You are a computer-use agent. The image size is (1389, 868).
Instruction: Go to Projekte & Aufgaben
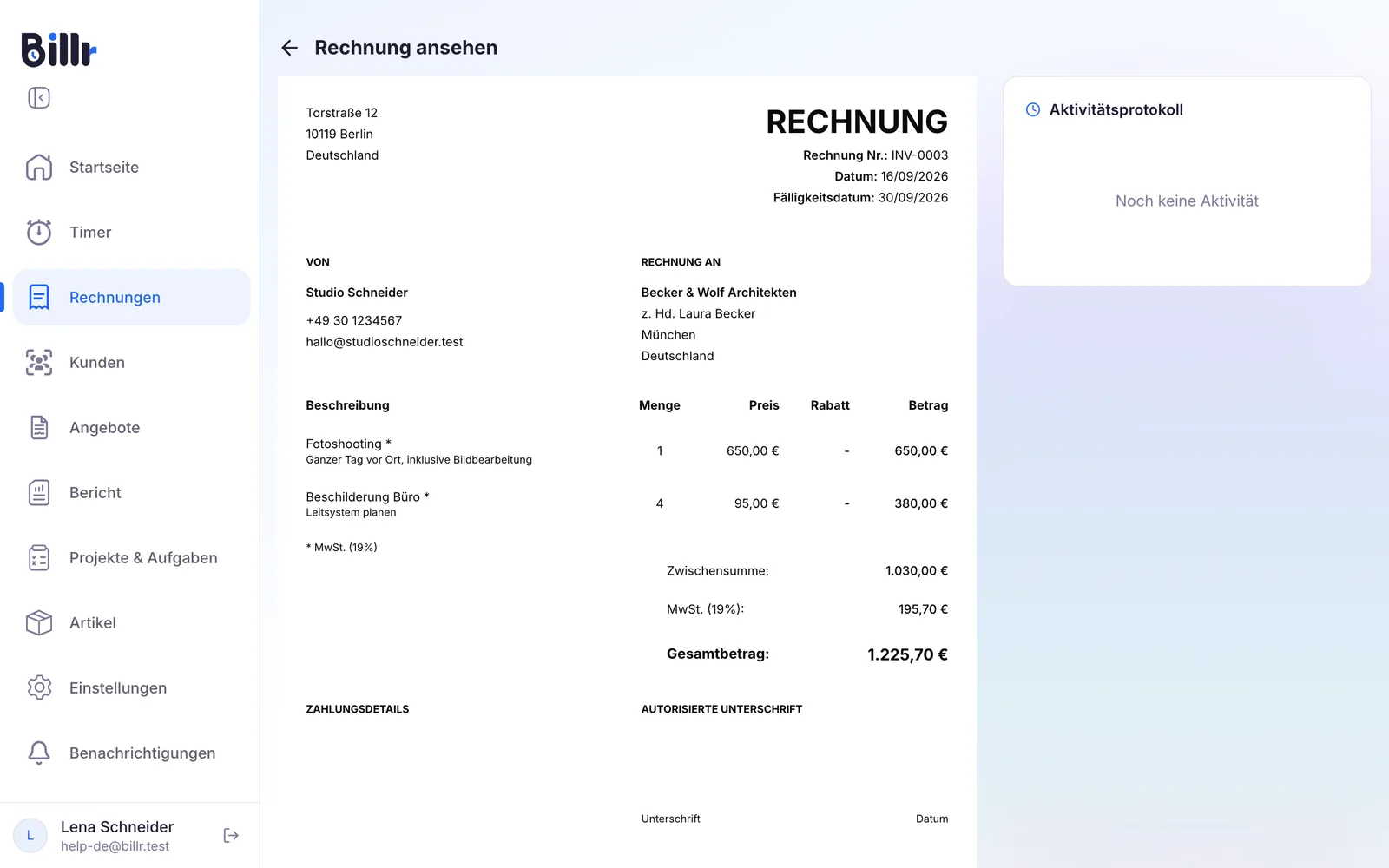pyautogui.click(x=132, y=558)
